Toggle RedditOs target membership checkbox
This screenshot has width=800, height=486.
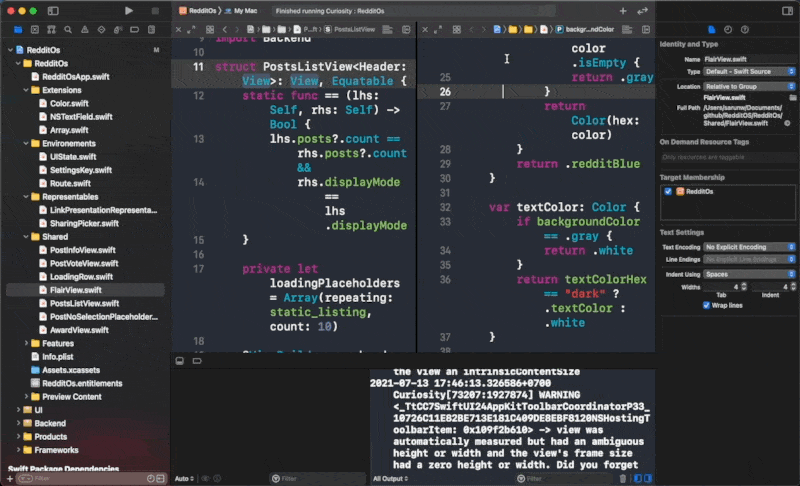tap(668, 190)
